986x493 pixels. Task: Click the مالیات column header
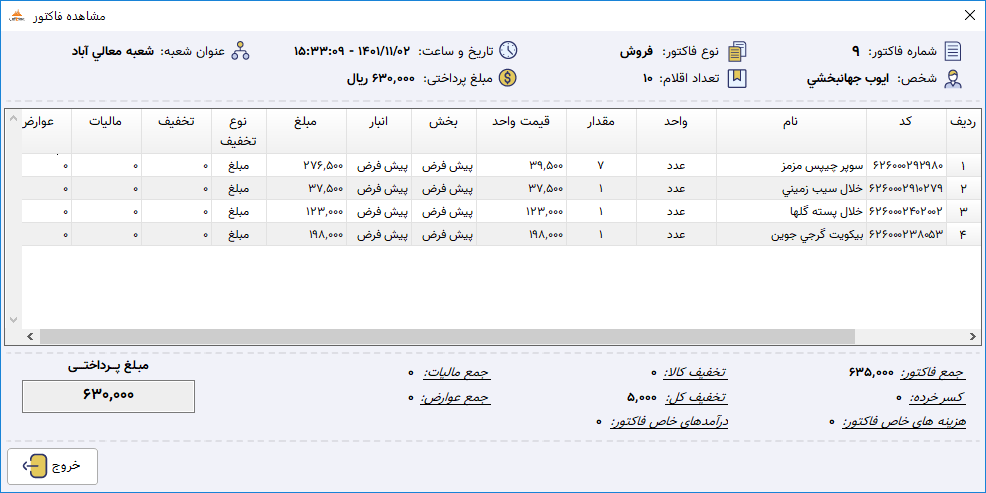[x=106, y=131]
